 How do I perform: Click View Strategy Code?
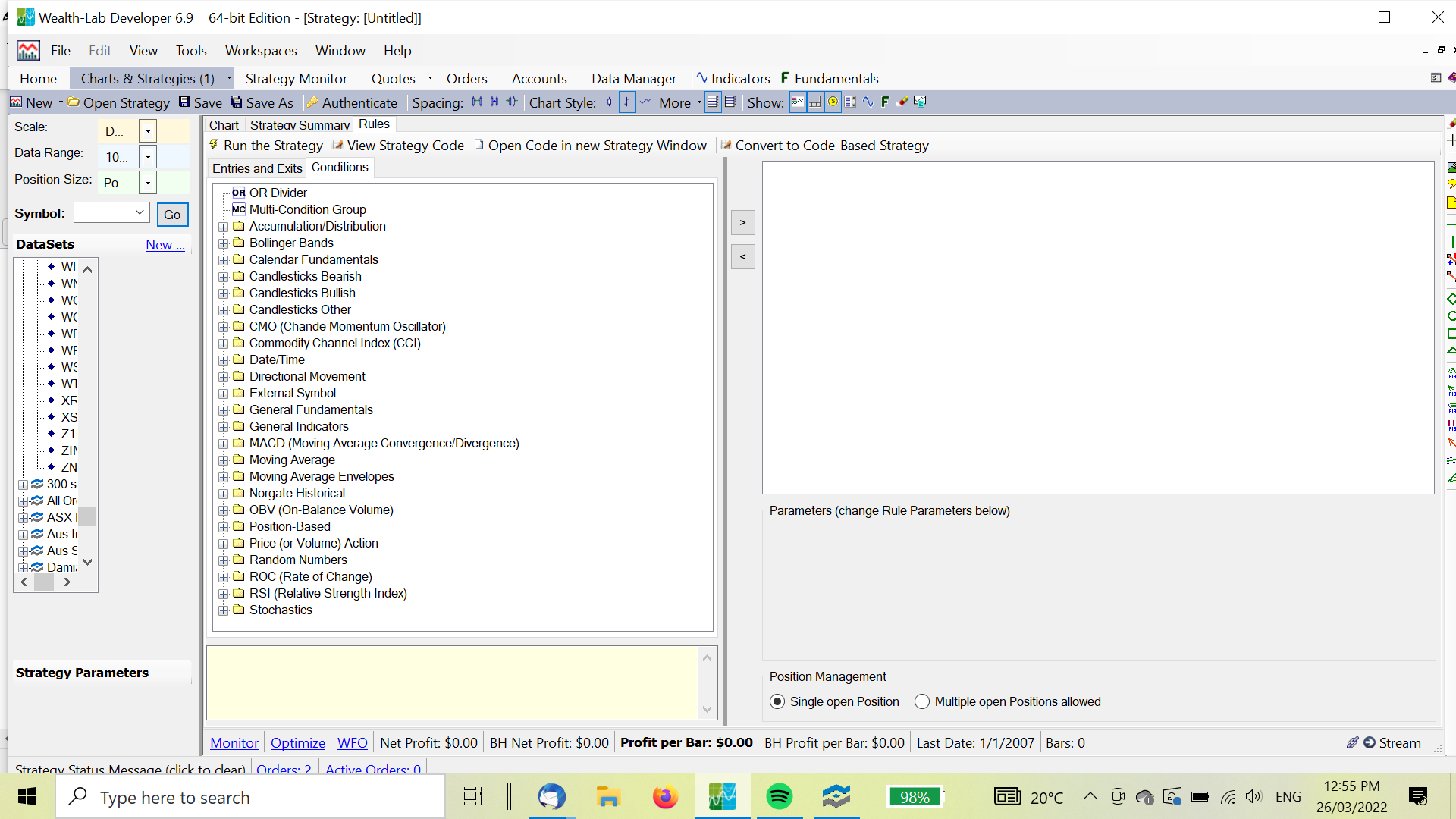398,146
